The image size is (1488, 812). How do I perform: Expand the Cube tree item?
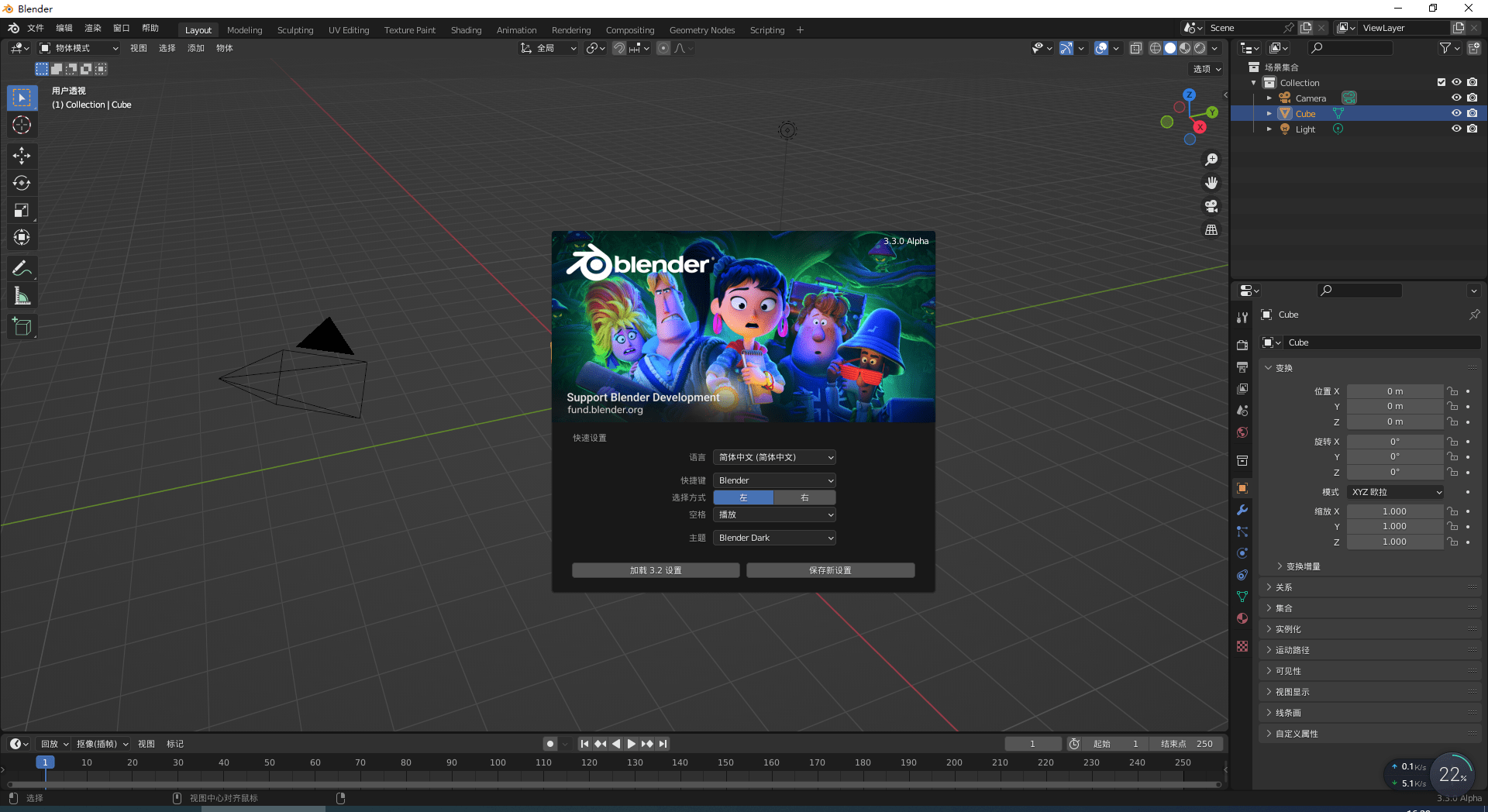click(x=1269, y=113)
